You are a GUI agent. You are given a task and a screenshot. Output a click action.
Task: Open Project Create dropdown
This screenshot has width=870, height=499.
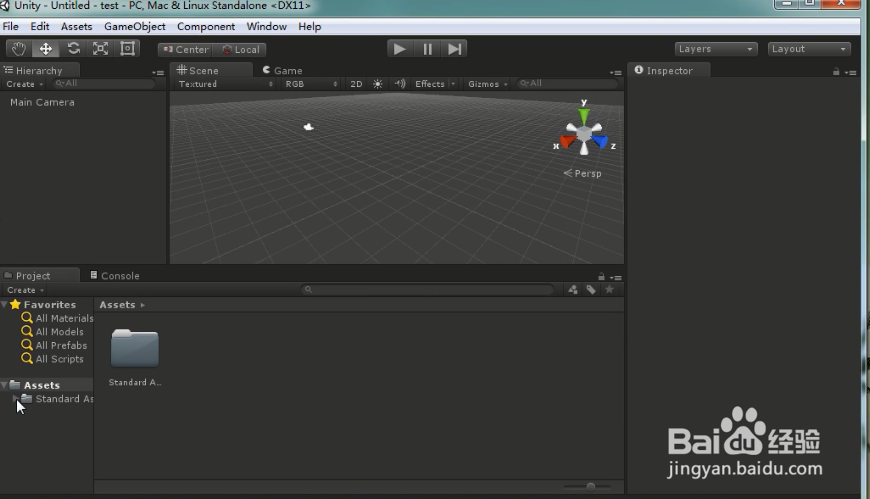point(25,290)
